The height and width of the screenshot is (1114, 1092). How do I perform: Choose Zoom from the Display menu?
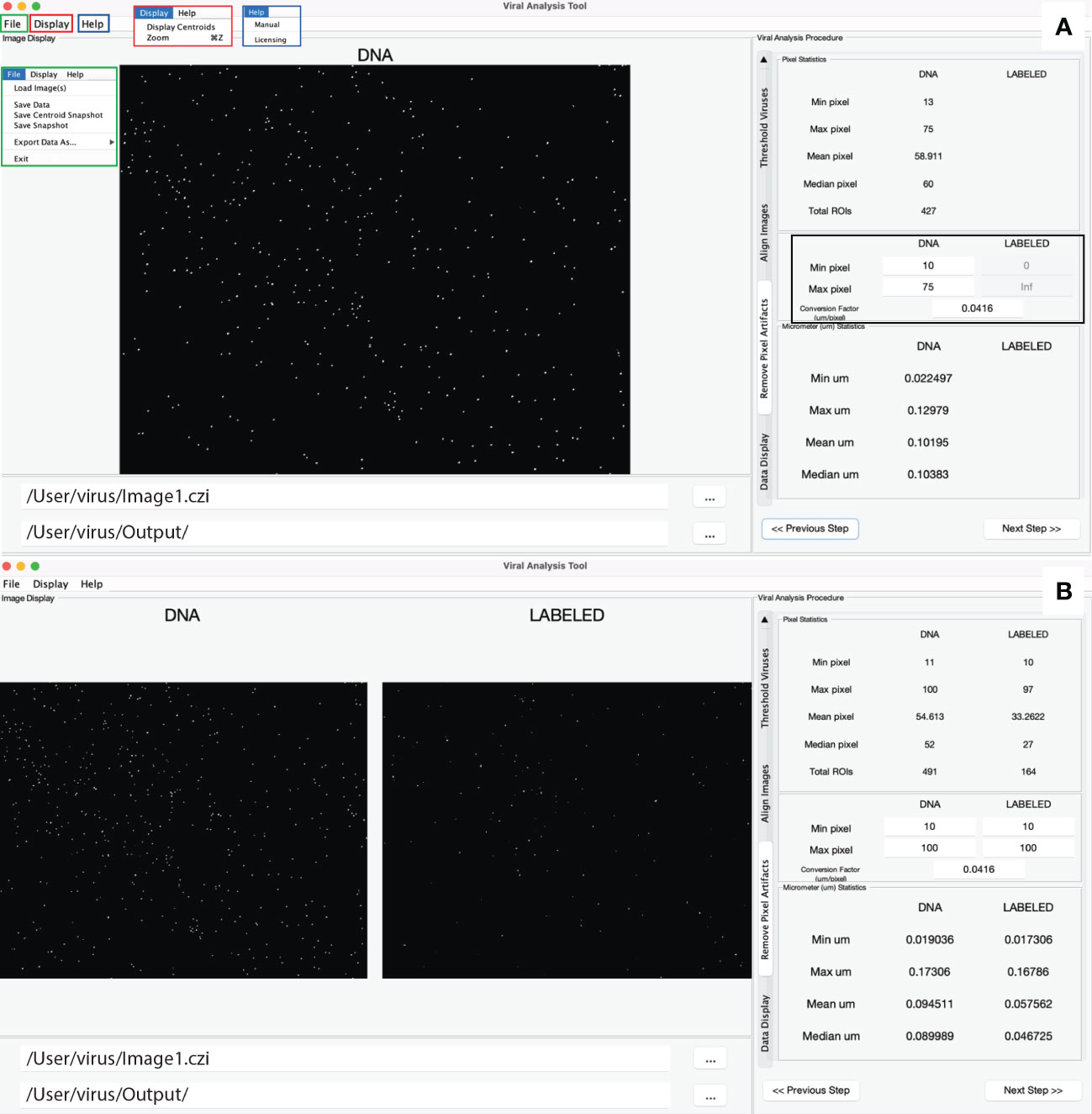[158, 38]
